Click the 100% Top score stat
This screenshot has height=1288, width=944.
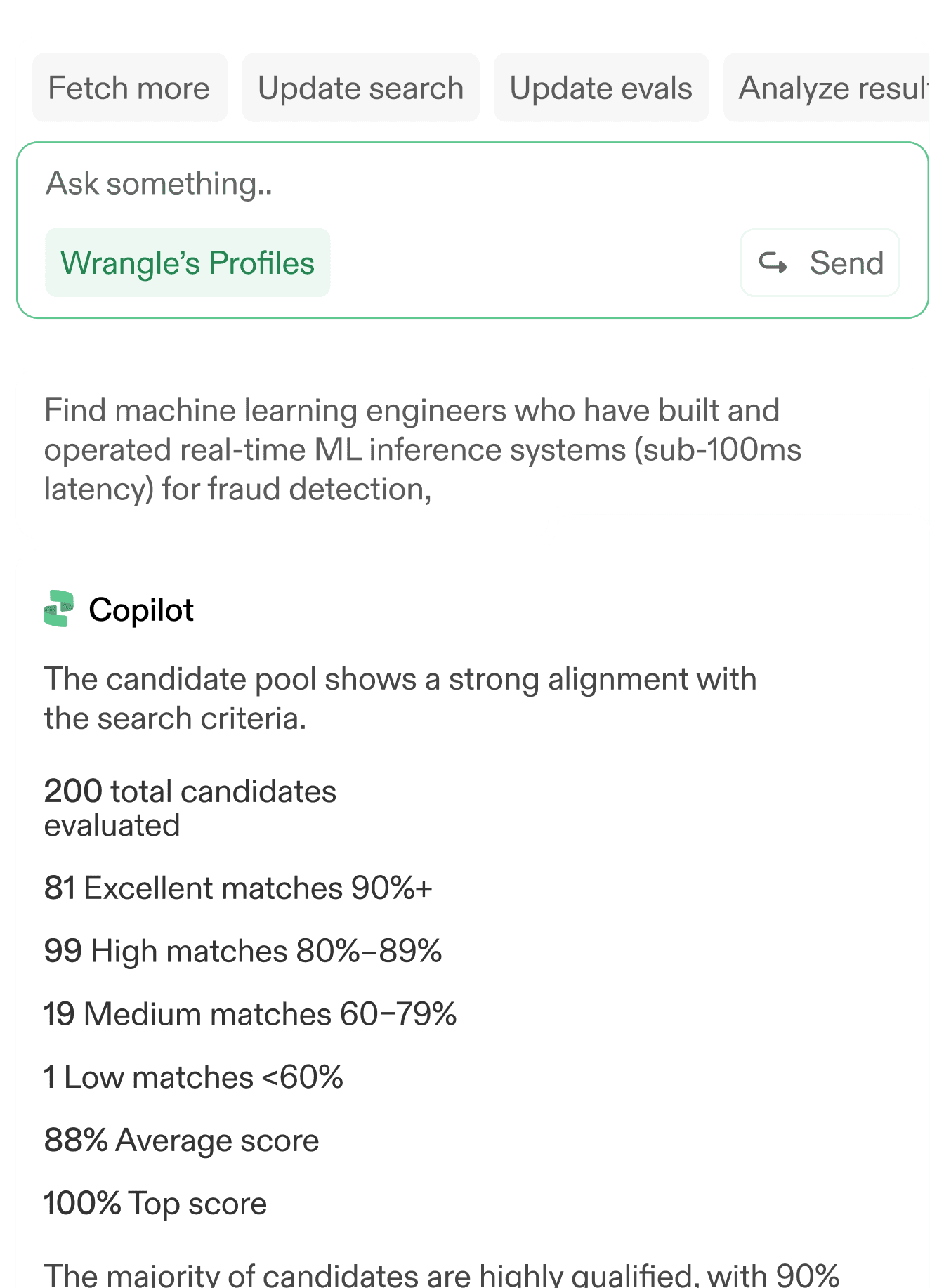155,1204
